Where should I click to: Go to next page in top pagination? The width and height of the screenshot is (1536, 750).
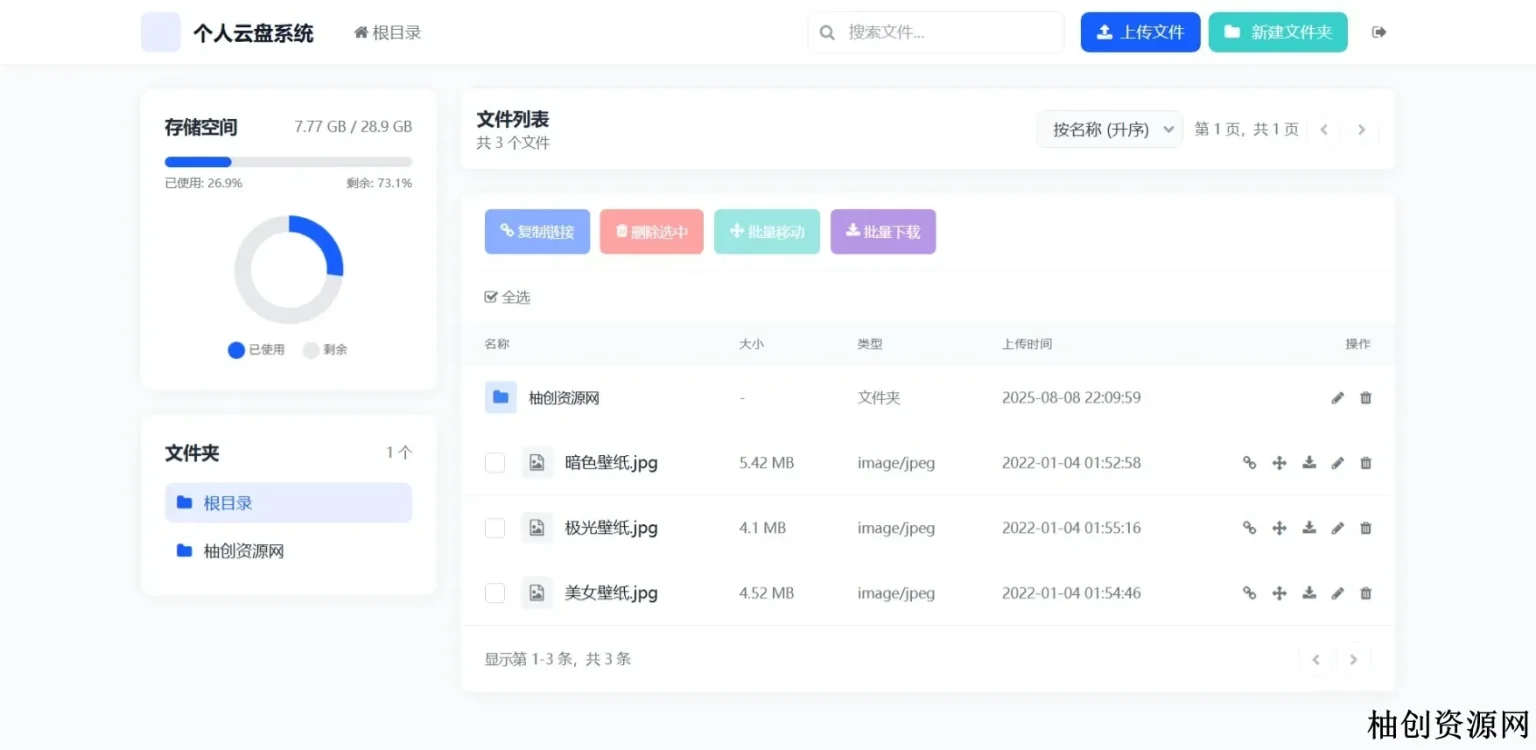(1361, 129)
